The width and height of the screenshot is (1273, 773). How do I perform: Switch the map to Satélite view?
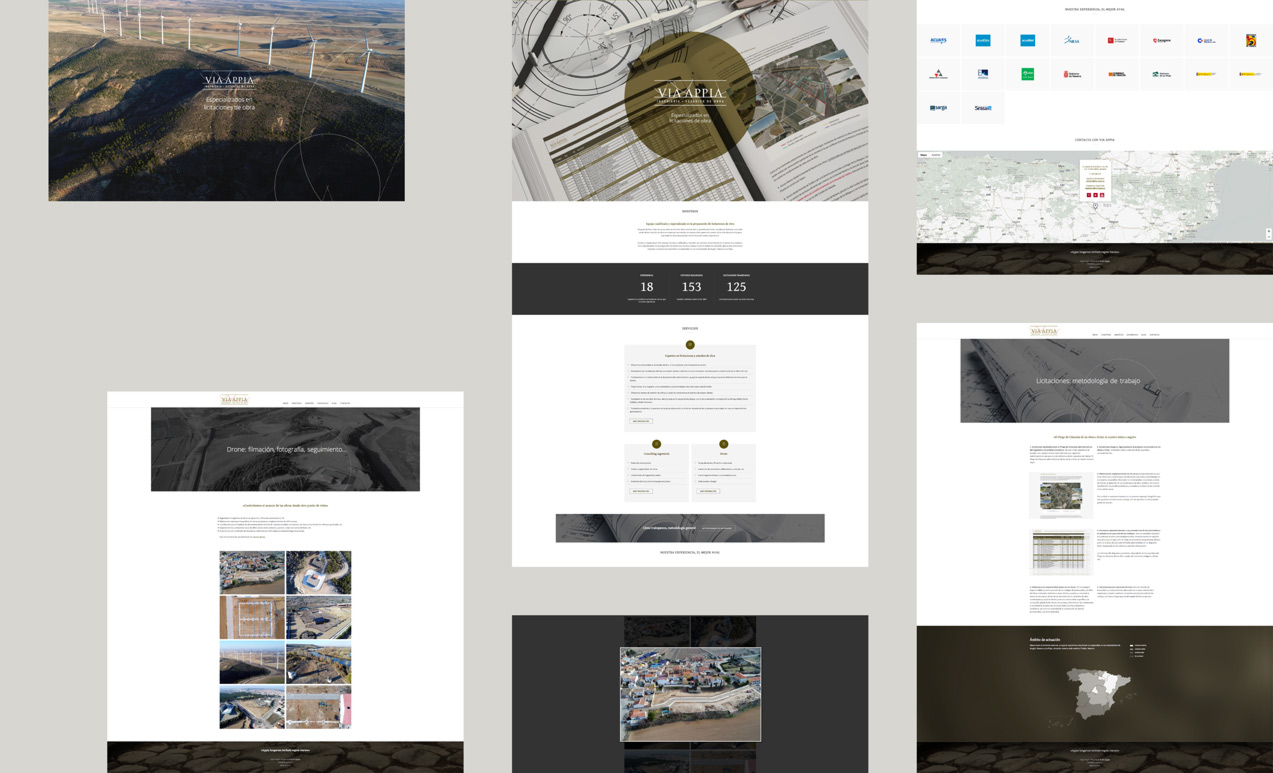point(936,155)
